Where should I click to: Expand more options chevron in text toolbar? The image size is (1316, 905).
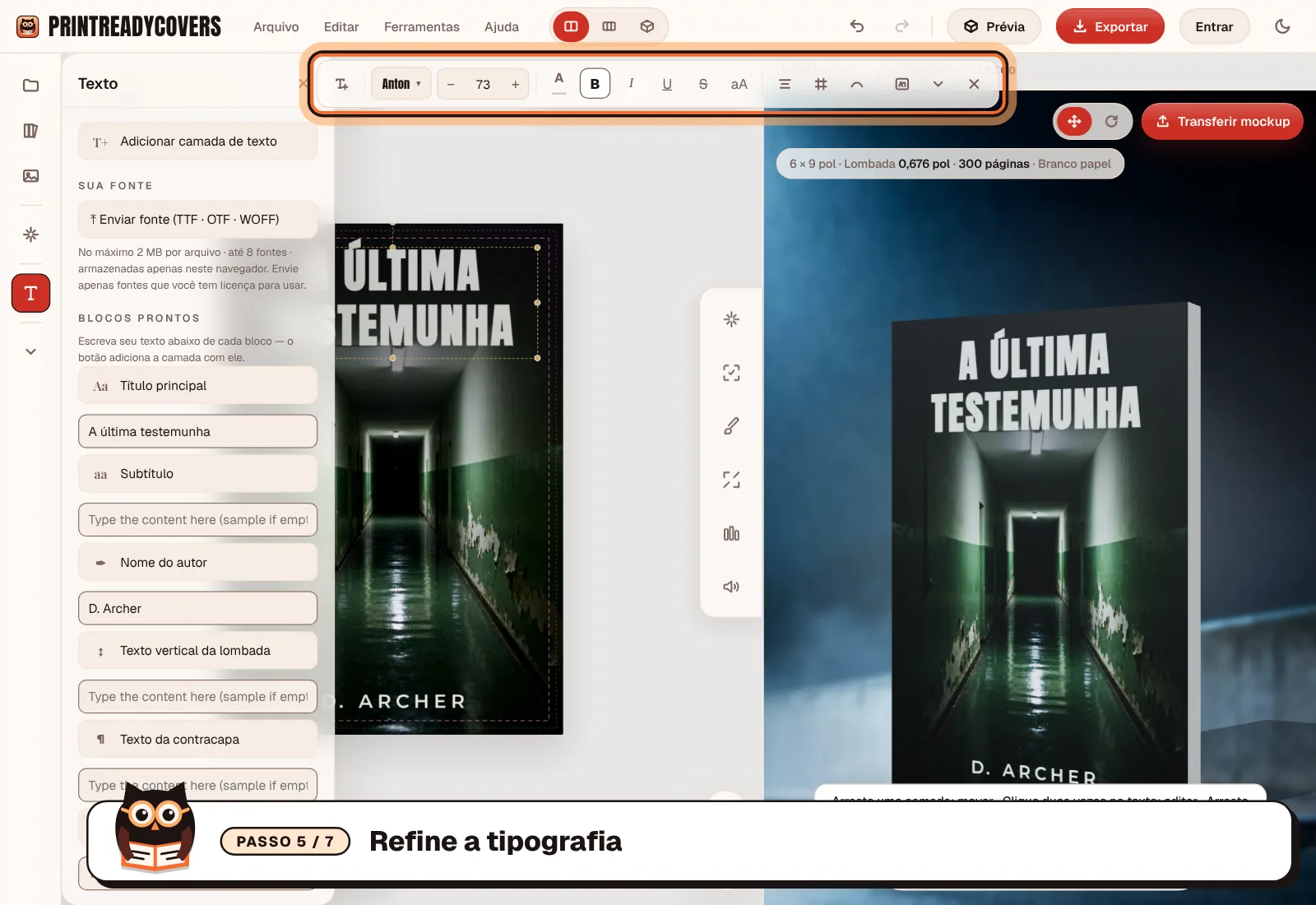(938, 84)
